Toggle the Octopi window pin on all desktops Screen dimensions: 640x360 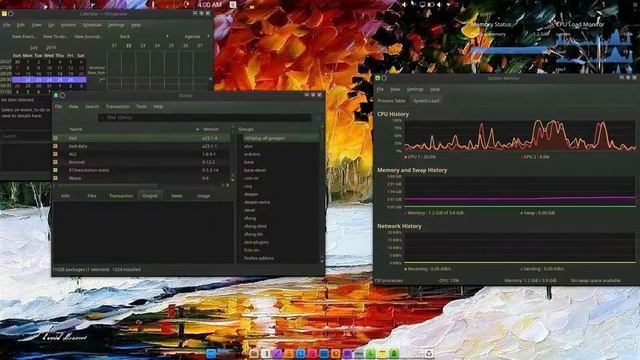point(62,95)
